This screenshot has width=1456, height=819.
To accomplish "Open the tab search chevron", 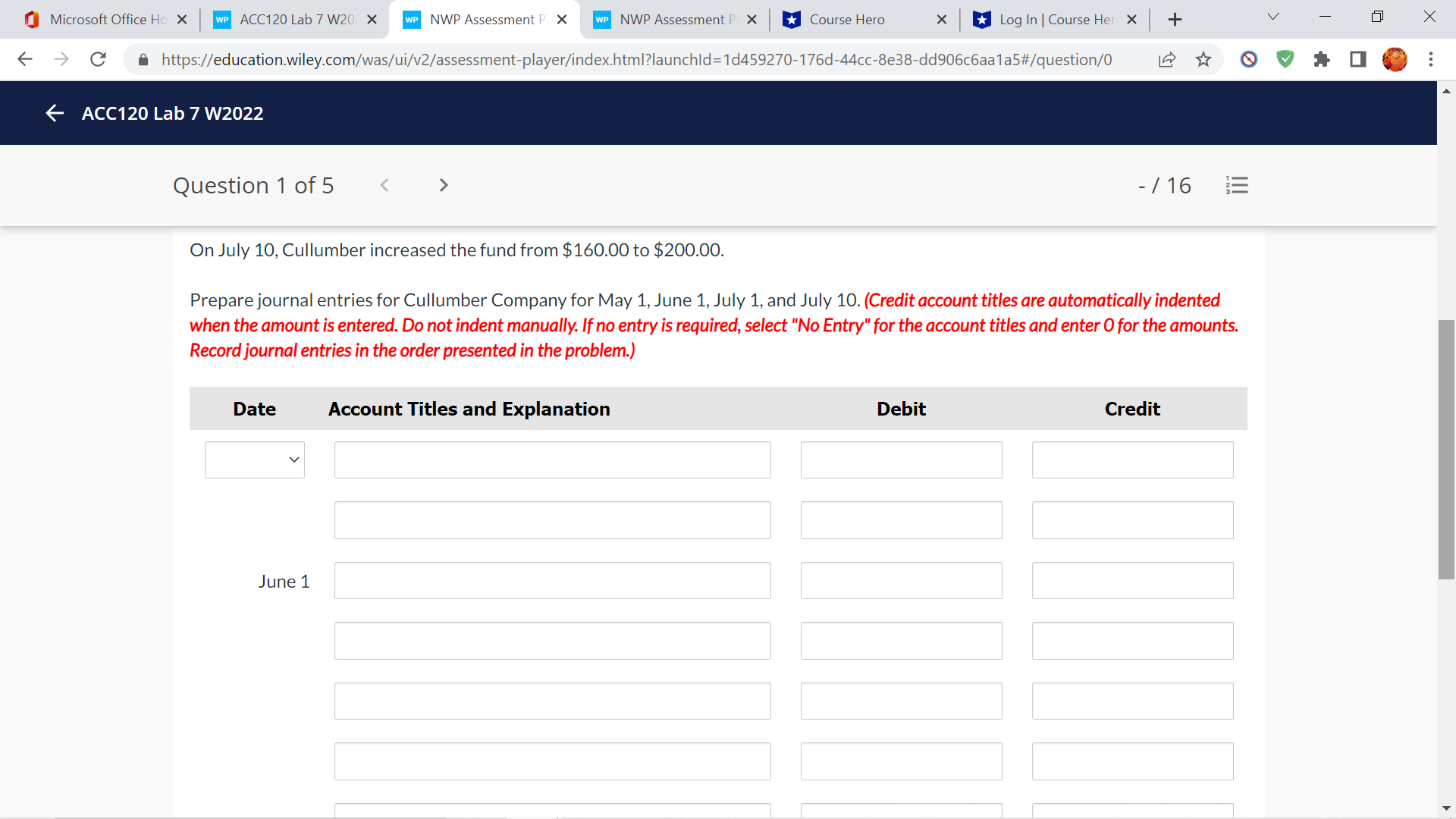I will pos(1272,16).
